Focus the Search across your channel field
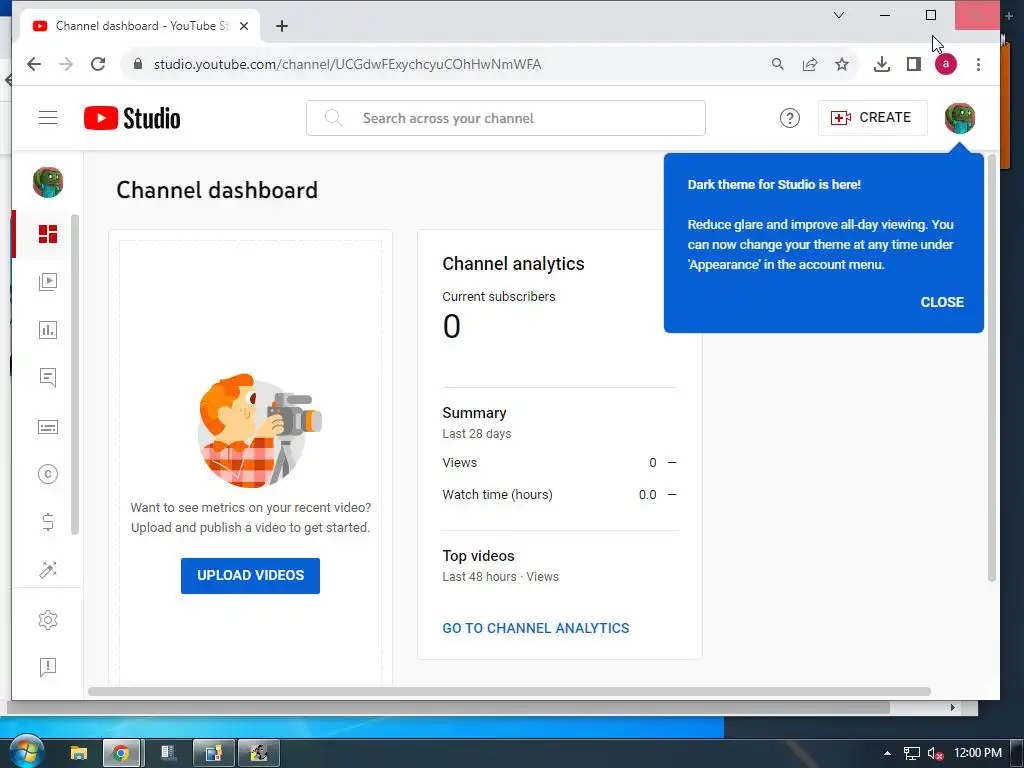Image resolution: width=1024 pixels, height=768 pixels. pyautogui.click(x=505, y=118)
